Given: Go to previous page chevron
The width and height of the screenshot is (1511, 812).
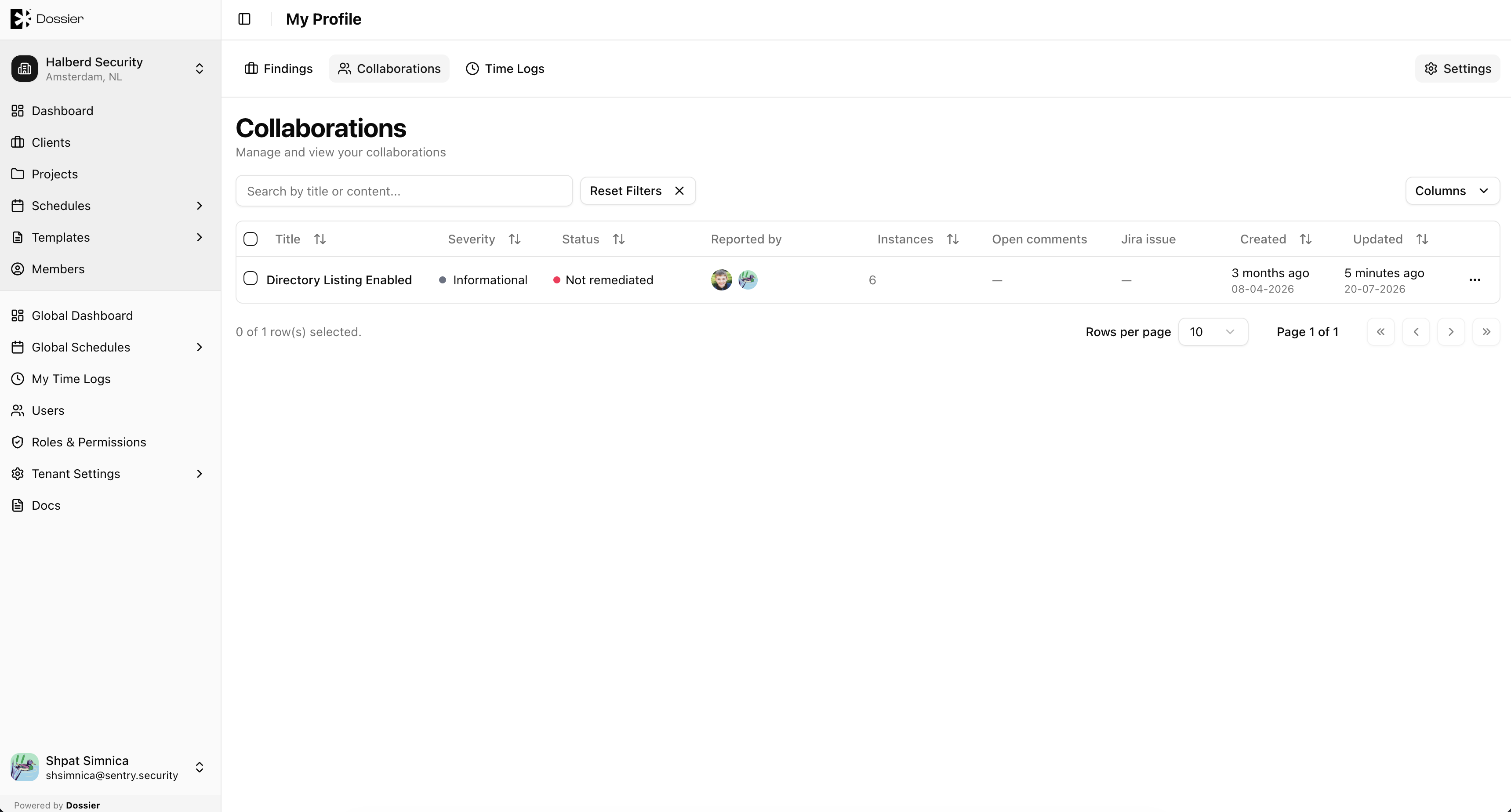Looking at the screenshot, I should pyautogui.click(x=1416, y=332).
